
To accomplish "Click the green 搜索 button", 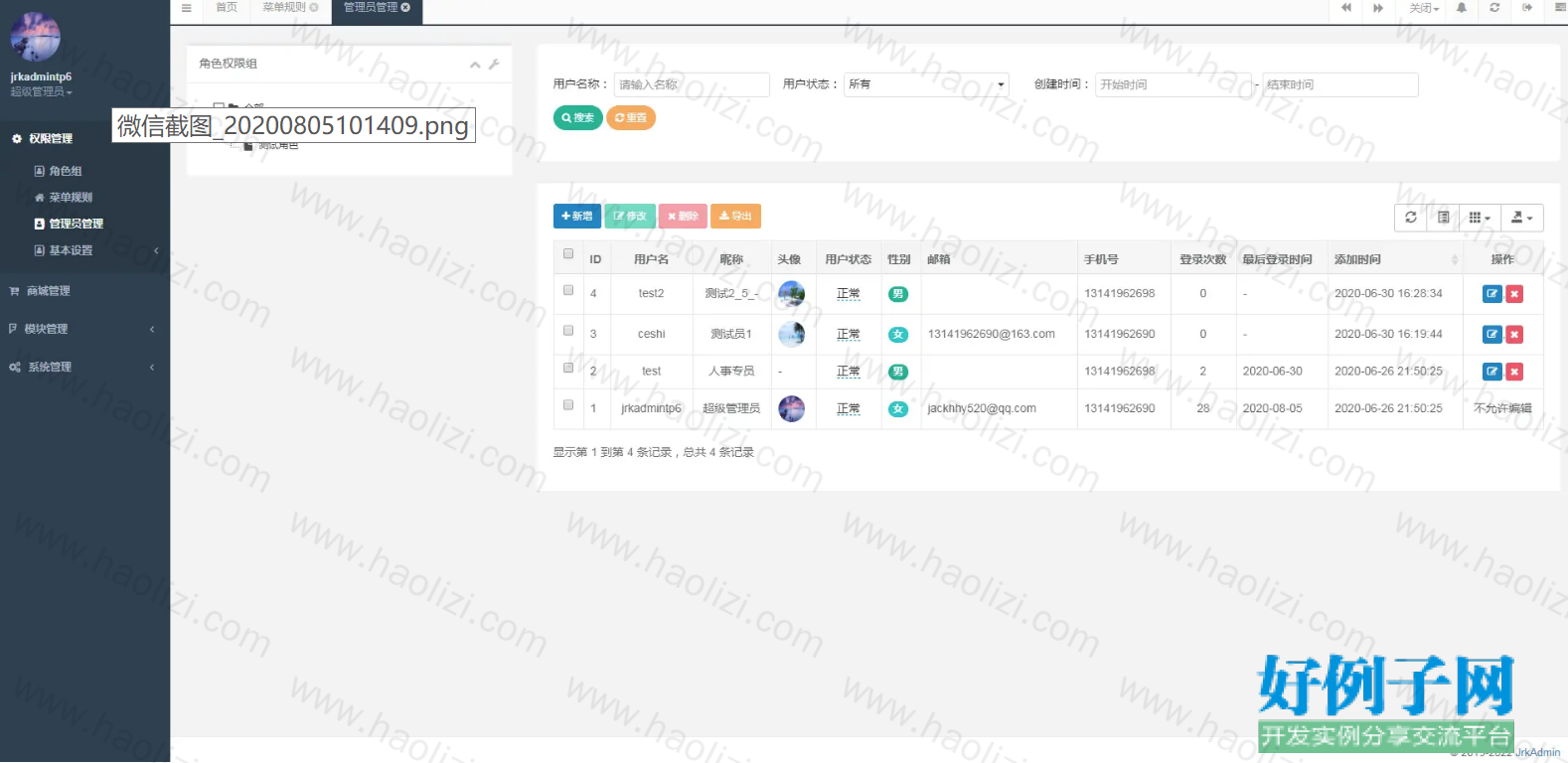I will pos(578,118).
